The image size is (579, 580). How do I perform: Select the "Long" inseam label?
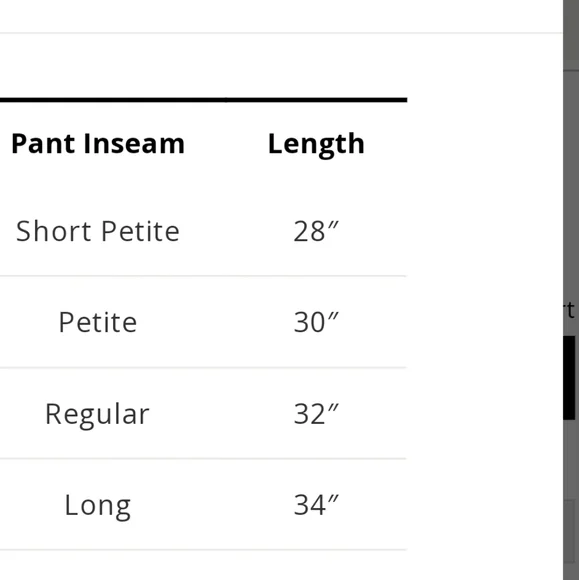tap(98, 506)
